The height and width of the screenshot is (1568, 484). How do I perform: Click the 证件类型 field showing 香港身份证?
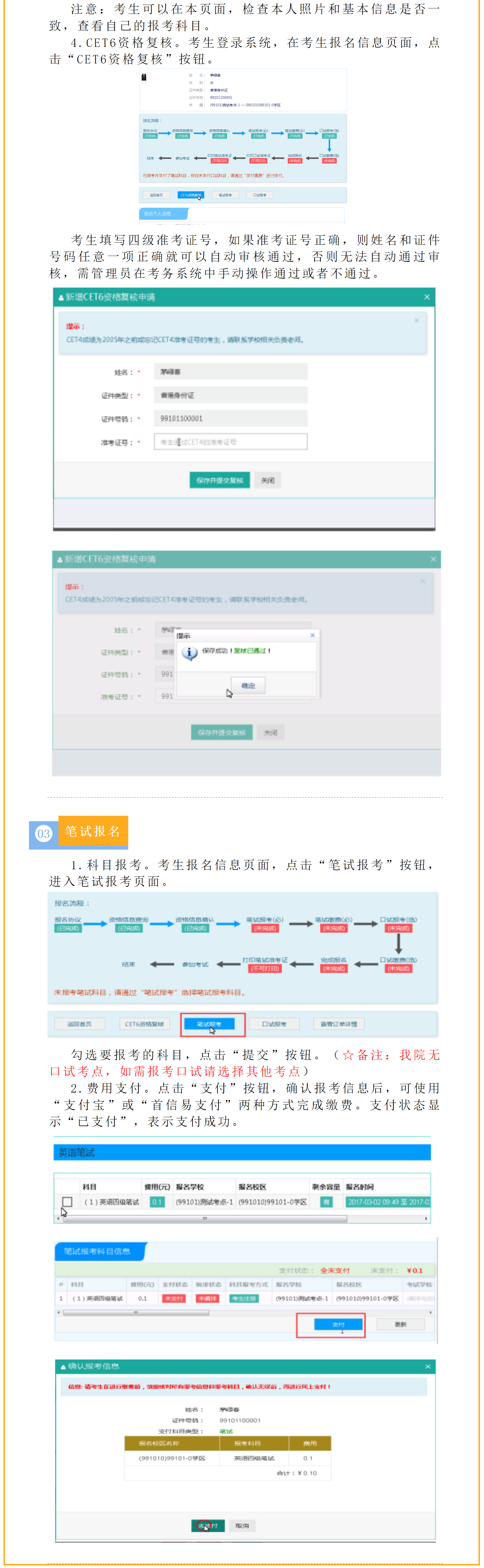[x=230, y=395]
